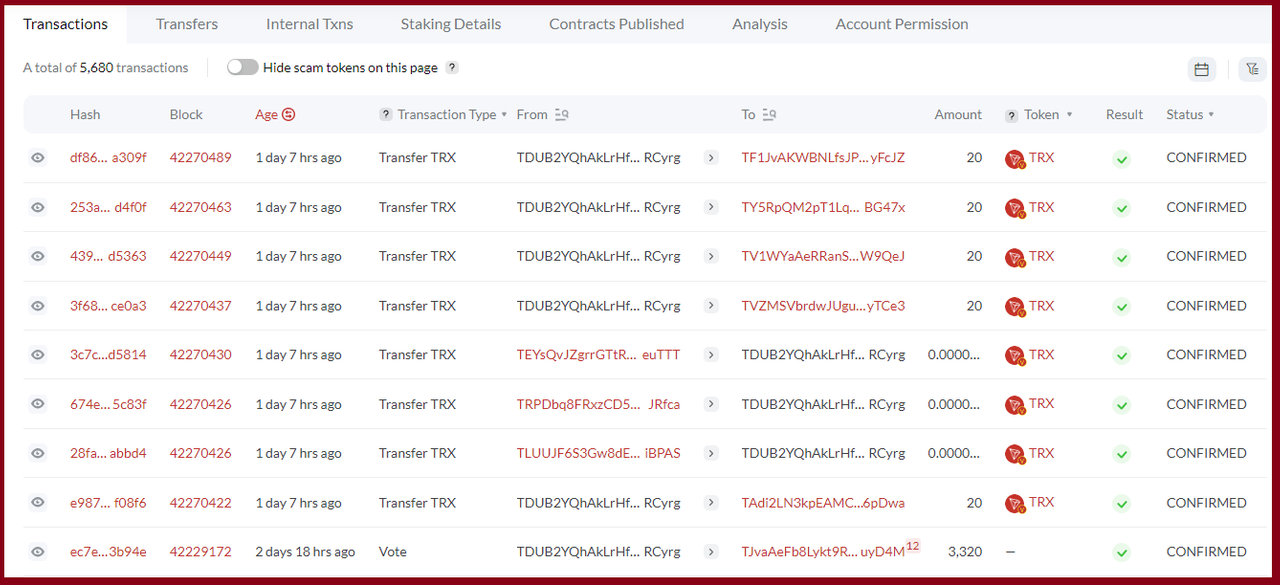This screenshot has height=585, width=1280.
Task: Click the search icon in From column header
Action: pyautogui.click(x=564, y=114)
